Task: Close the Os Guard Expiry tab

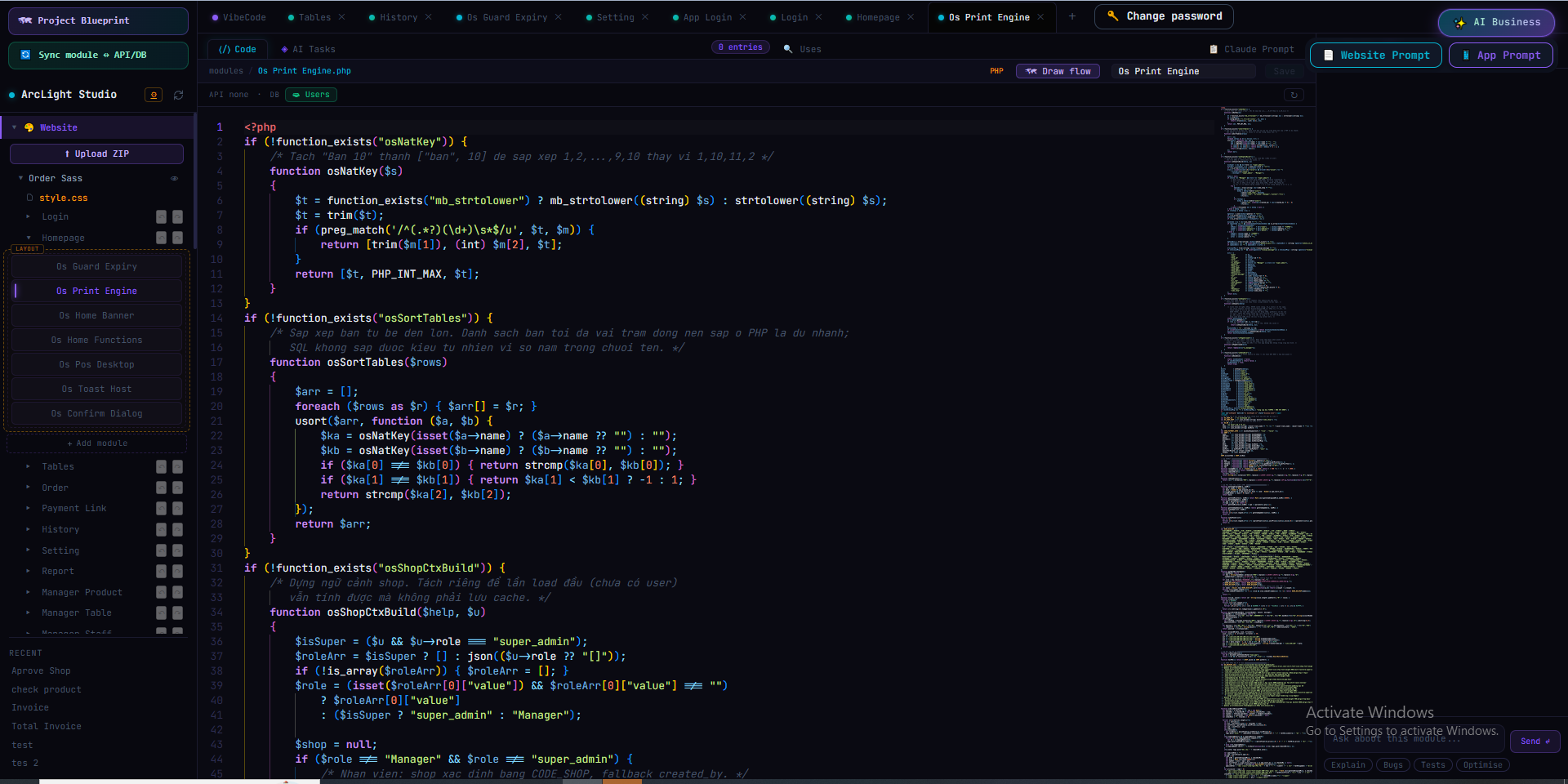Action: [558, 17]
